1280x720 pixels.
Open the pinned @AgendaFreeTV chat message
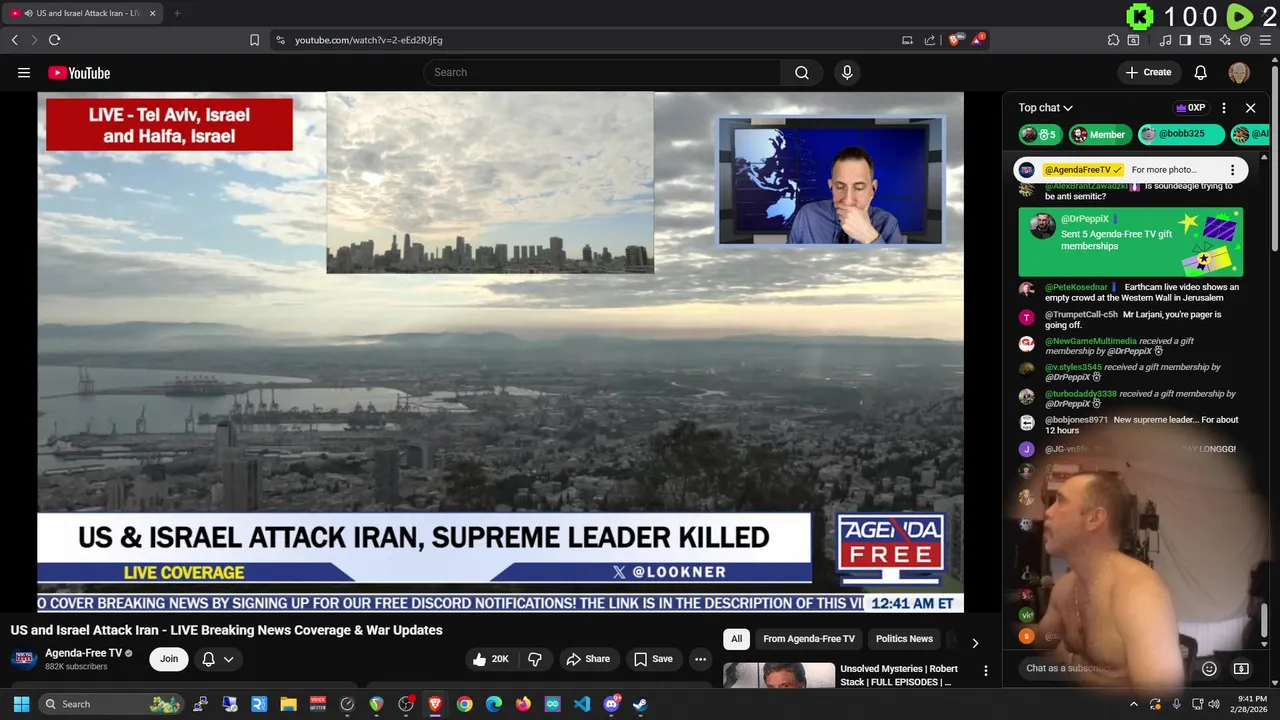tap(1131, 170)
